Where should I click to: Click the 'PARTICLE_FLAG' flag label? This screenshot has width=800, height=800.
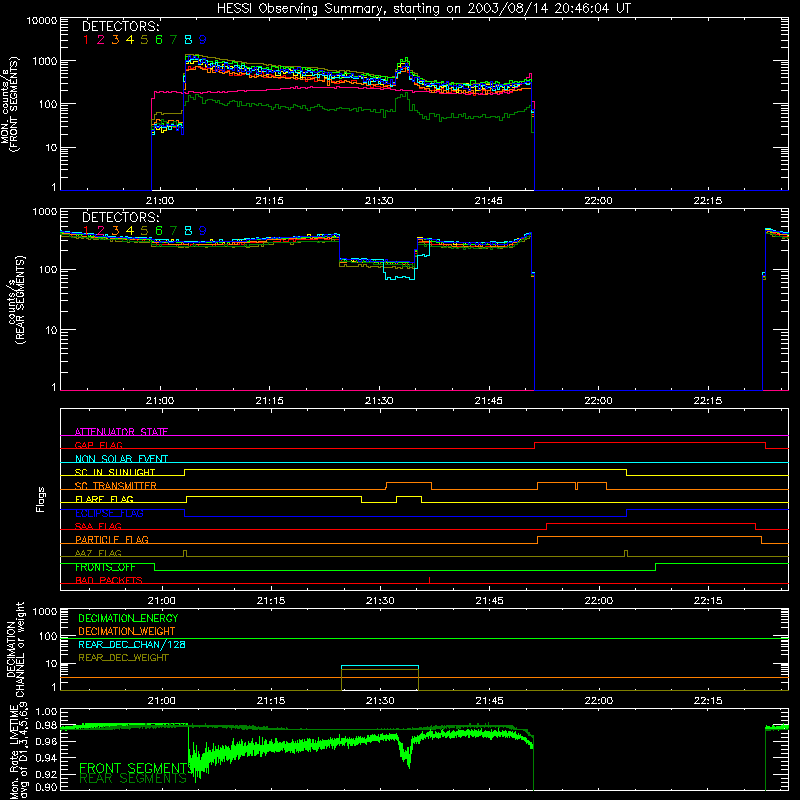112,539
